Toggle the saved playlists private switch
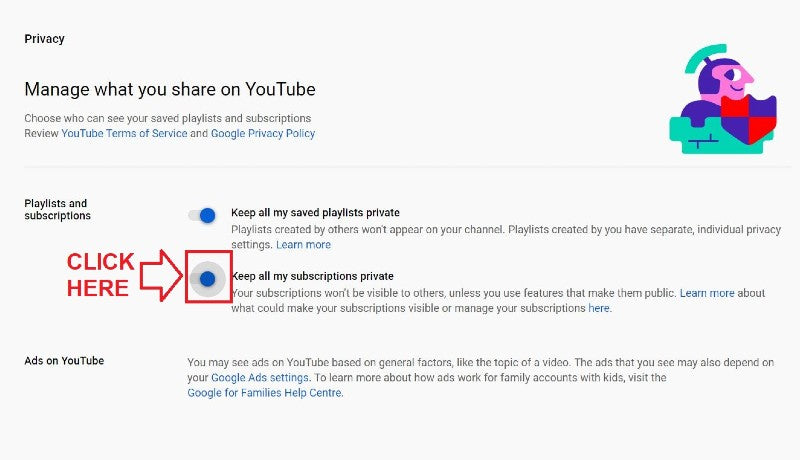The height and width of the screenshot is (460, 800). coord(202,215)
